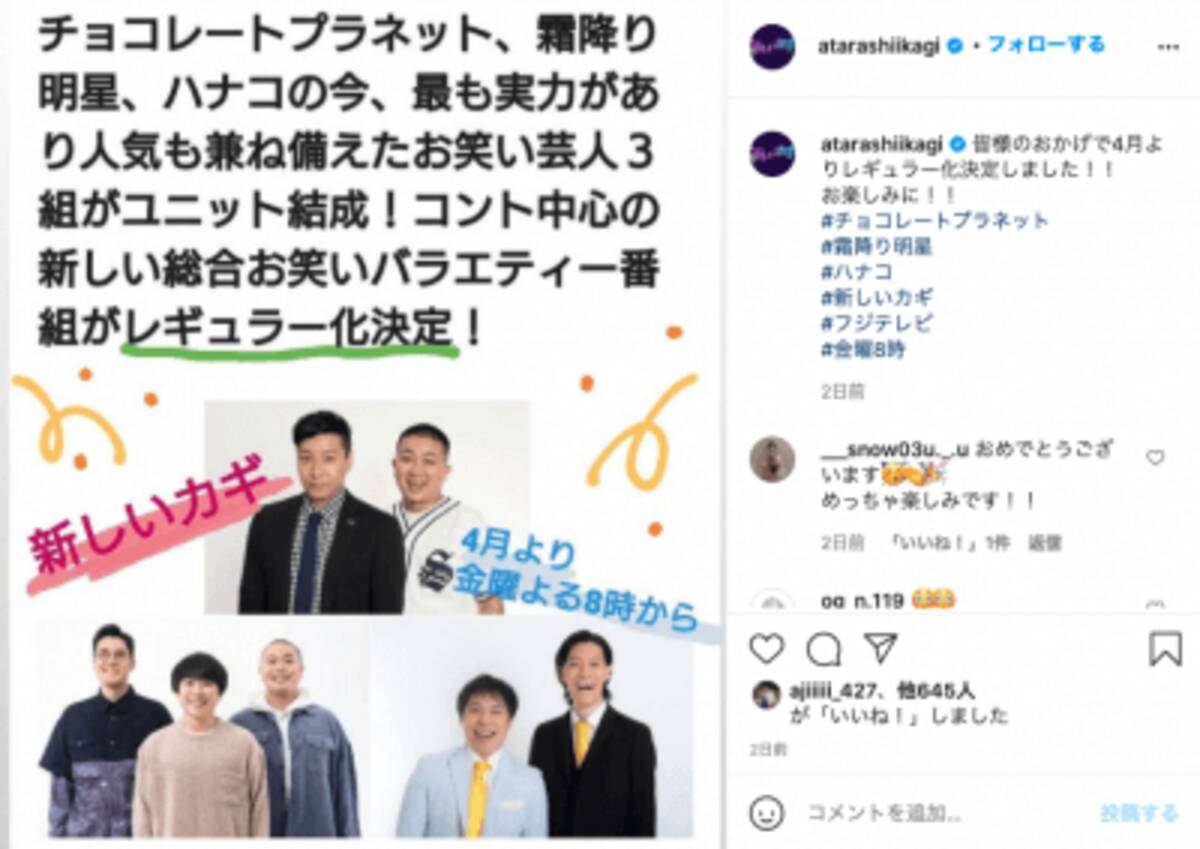The image size is (1200, 849).
Task: Open atarashiikagi profile picture in header
Action: (772, 46)
